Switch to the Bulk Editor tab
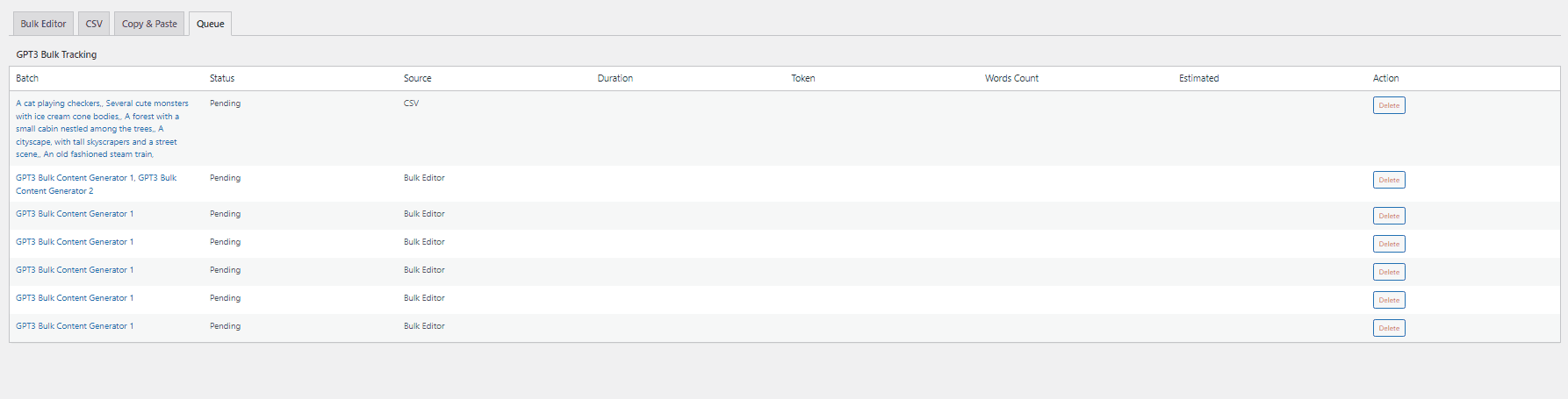 [43, 24]
